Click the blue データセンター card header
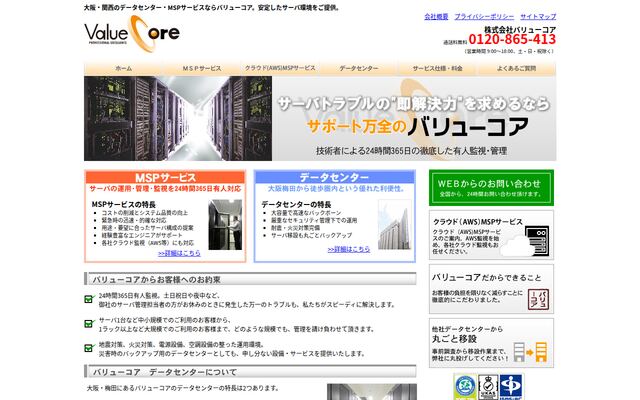Screen dimensions: 640x400 coord(334,177)
